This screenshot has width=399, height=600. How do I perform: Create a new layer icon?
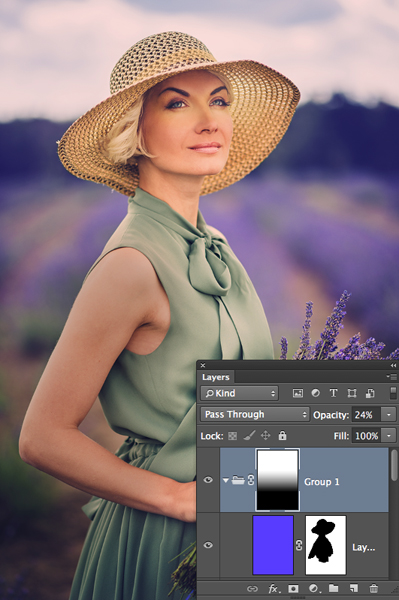click(354, 588)
